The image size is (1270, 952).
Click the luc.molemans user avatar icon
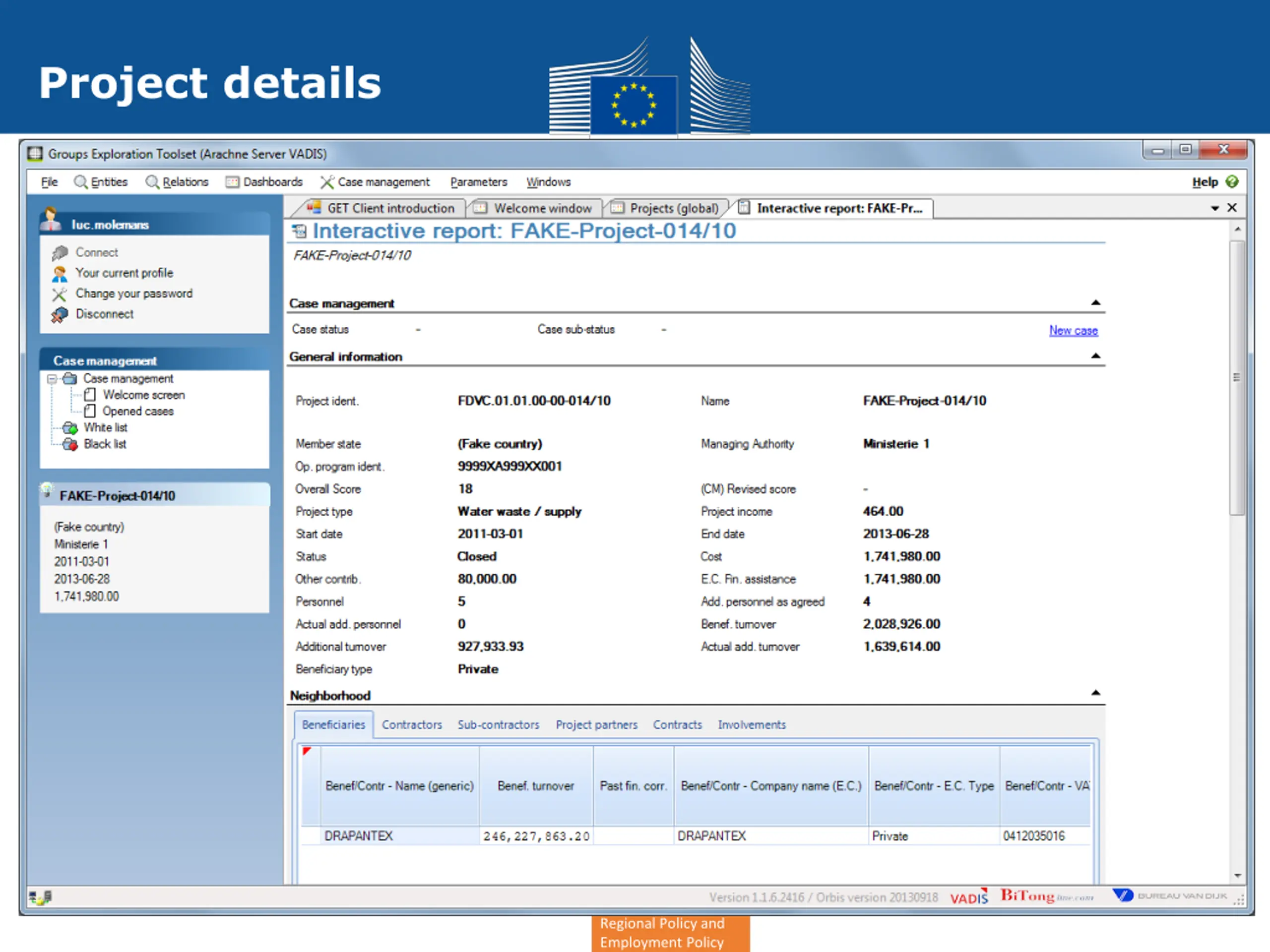coord(51,219)
